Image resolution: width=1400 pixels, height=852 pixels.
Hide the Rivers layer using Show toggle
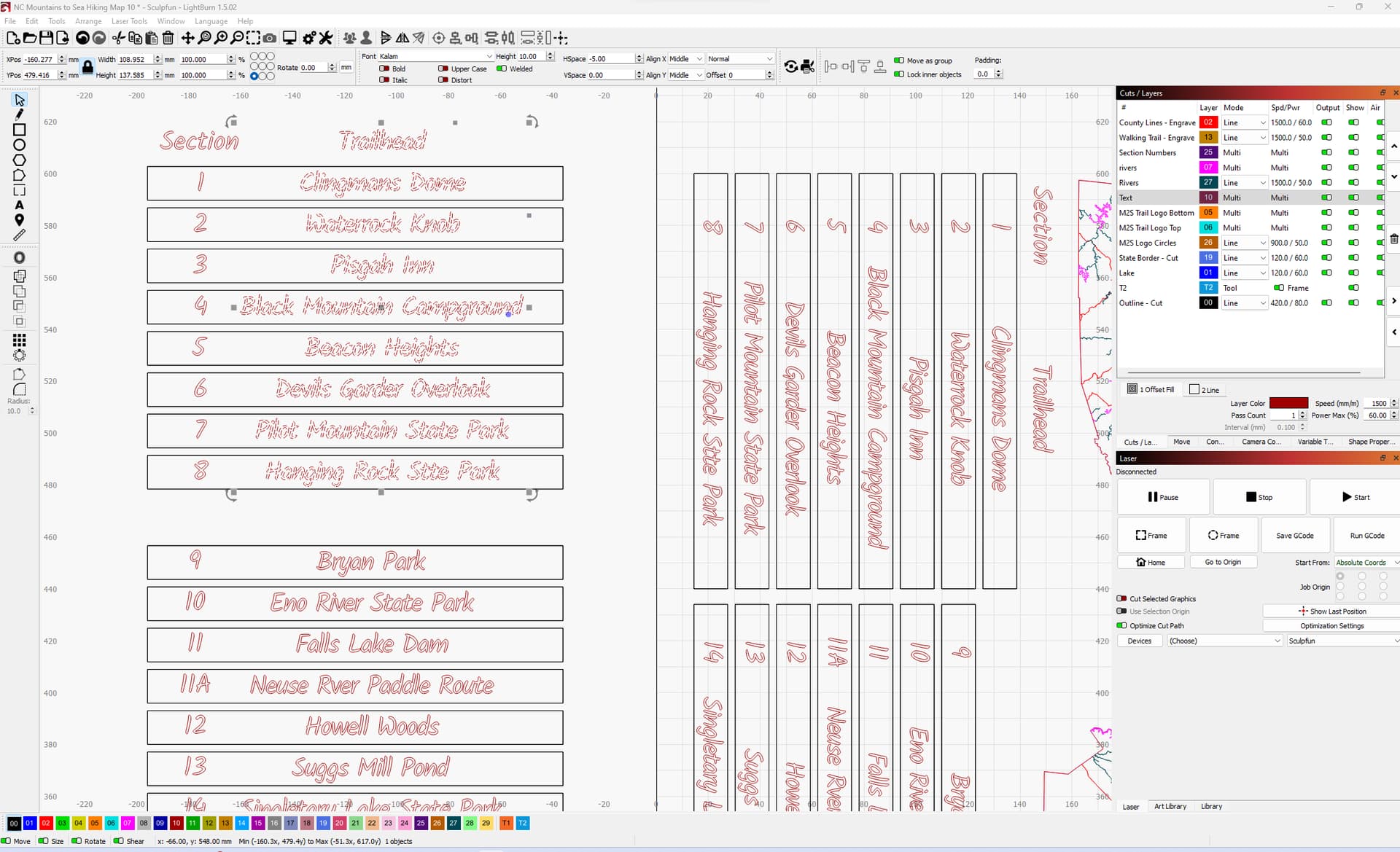point(1353,183)
